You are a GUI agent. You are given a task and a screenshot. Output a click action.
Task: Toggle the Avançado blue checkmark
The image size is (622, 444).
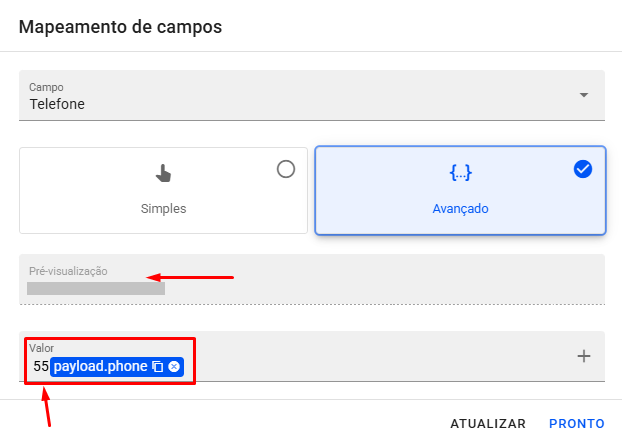click(x=583, y=169)
